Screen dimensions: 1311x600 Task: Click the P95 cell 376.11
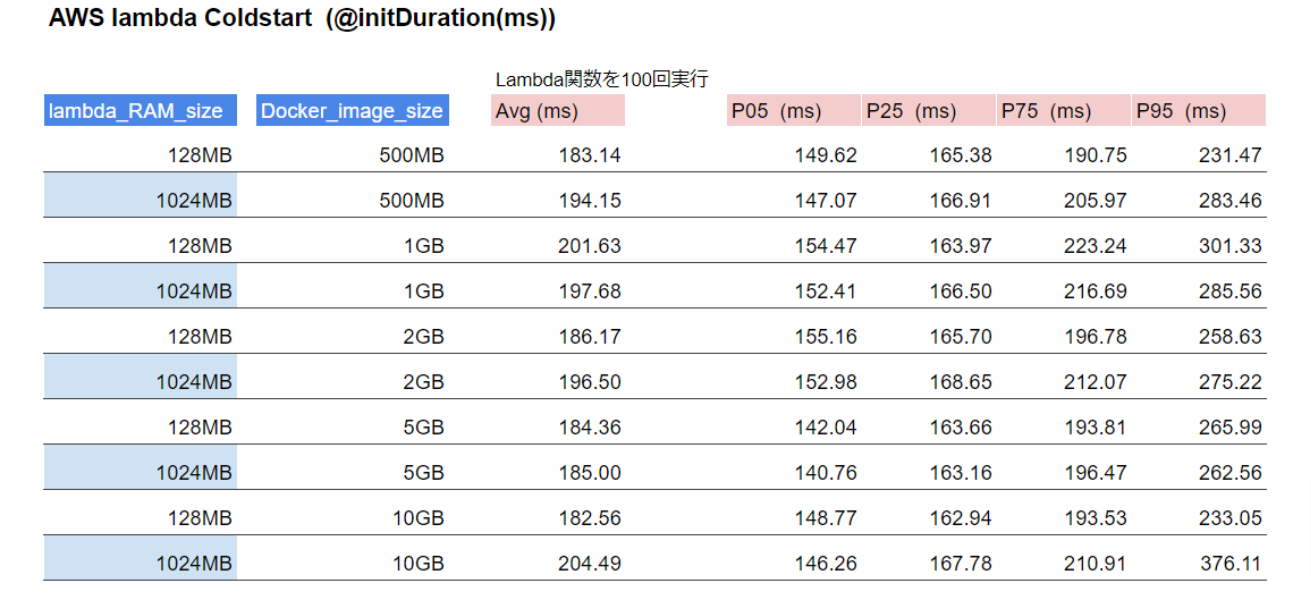click(1230, 564)
